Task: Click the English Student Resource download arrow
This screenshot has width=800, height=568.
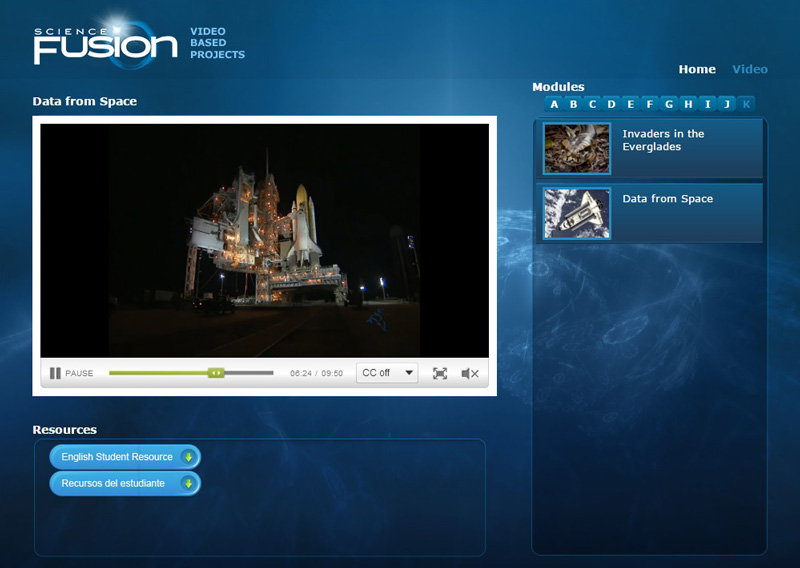Action: pos(188,457)
